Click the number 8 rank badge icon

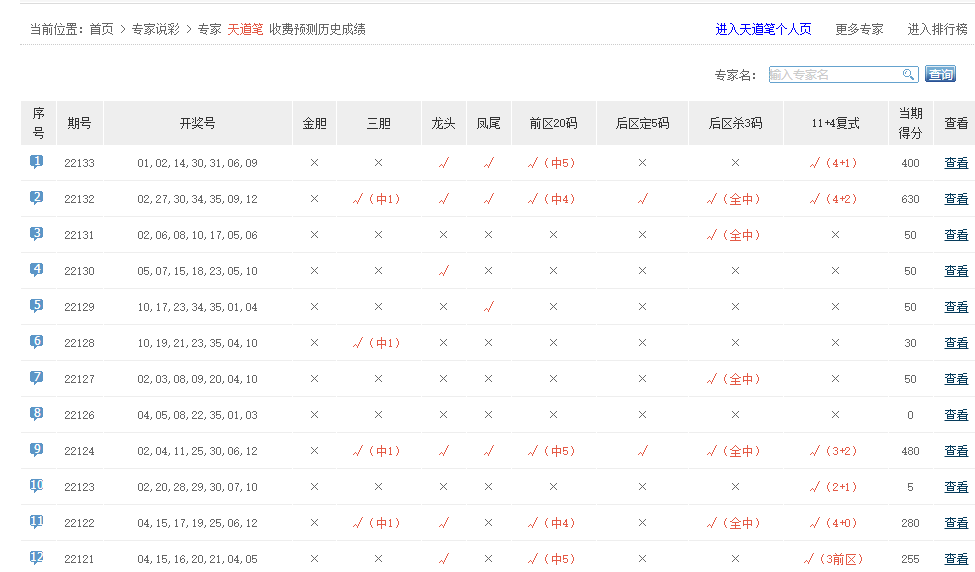[x=37, y=414]
